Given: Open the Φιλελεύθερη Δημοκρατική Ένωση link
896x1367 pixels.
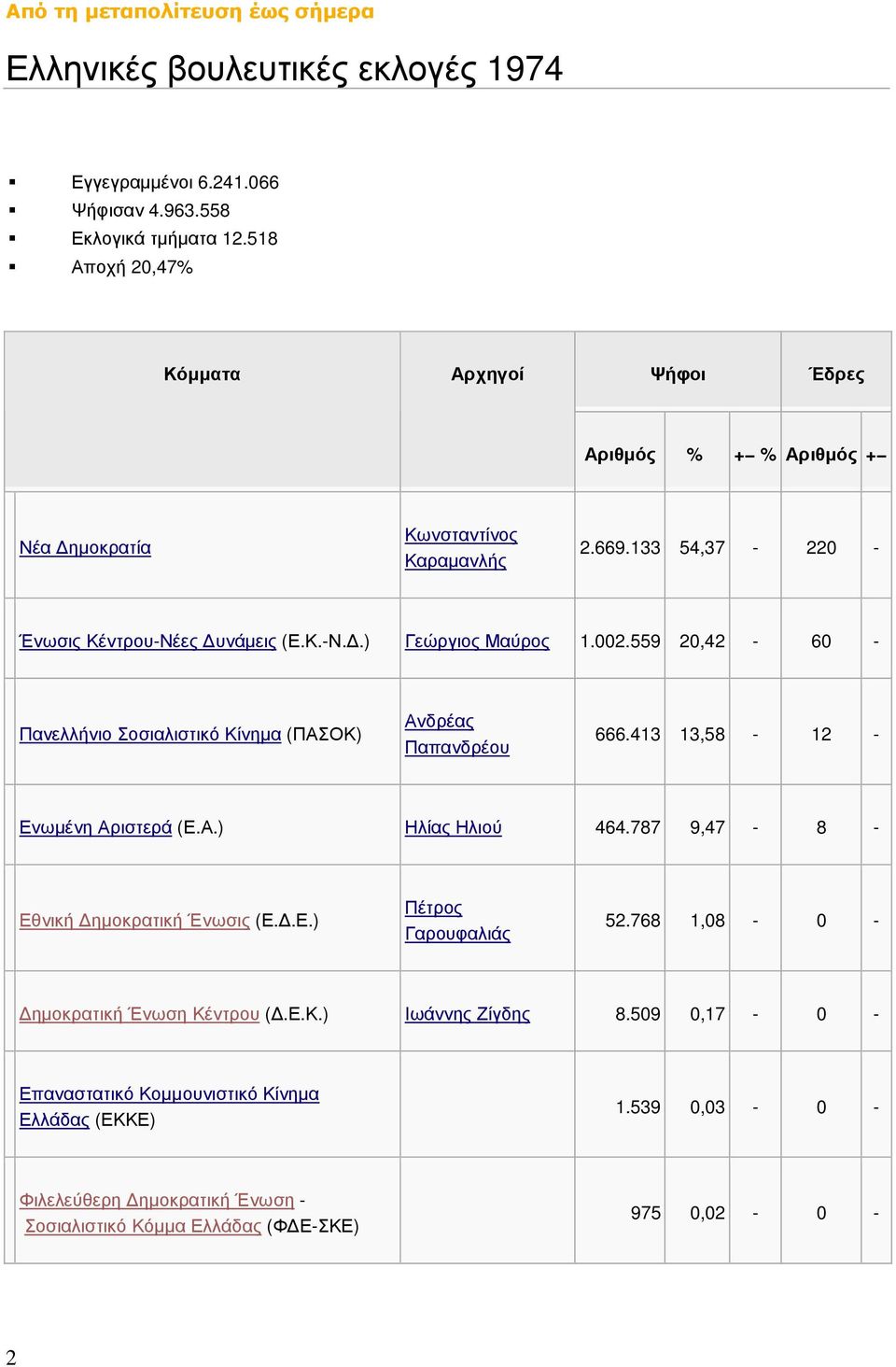Looking at the screenshot, I should (157, 1201).
